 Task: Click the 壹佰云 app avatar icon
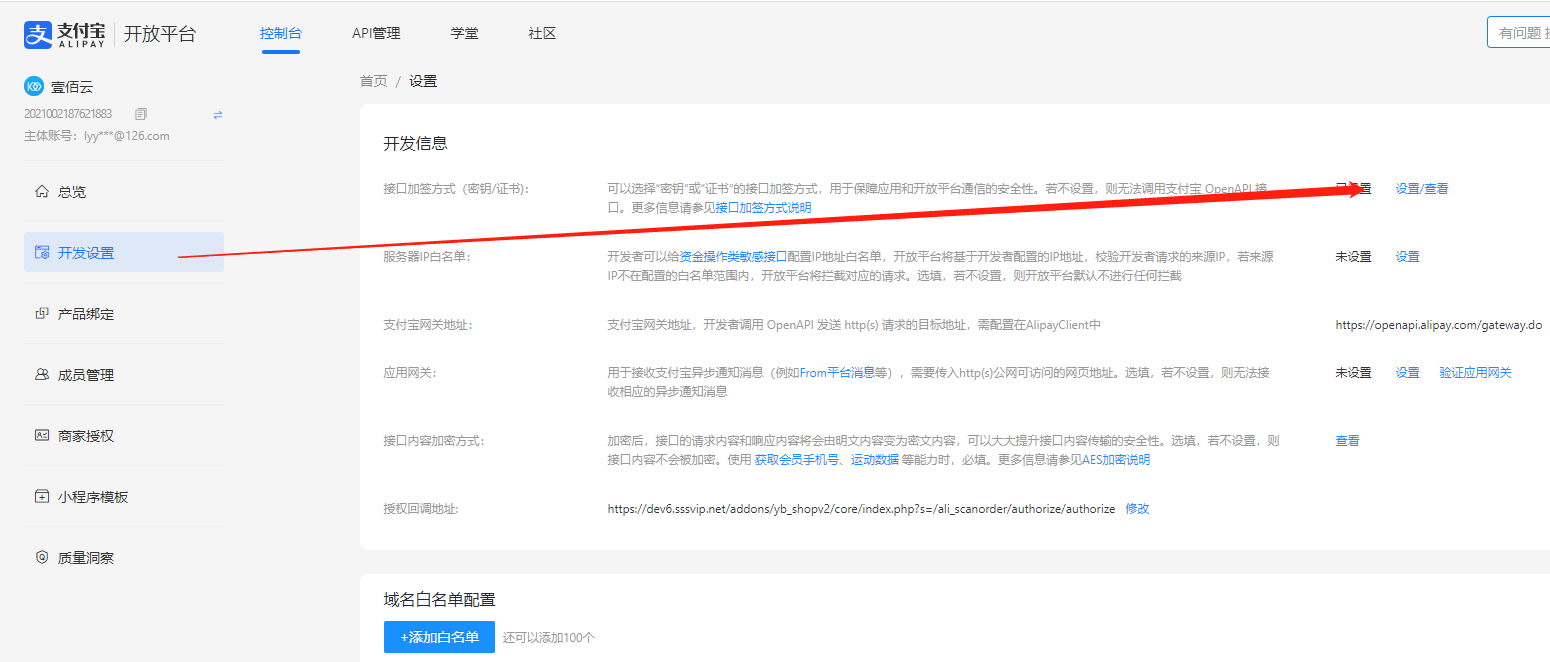point(34,87)
